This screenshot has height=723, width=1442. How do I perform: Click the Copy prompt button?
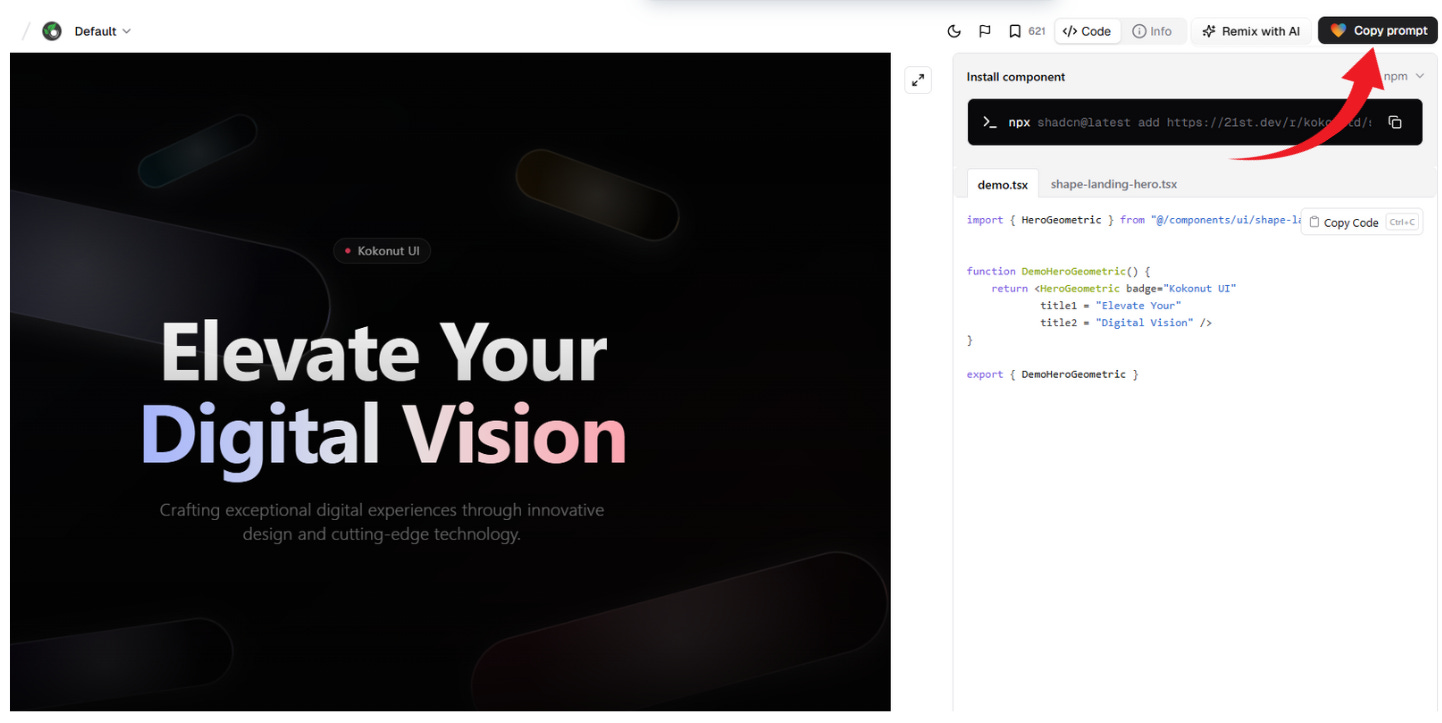[1378, 31]
